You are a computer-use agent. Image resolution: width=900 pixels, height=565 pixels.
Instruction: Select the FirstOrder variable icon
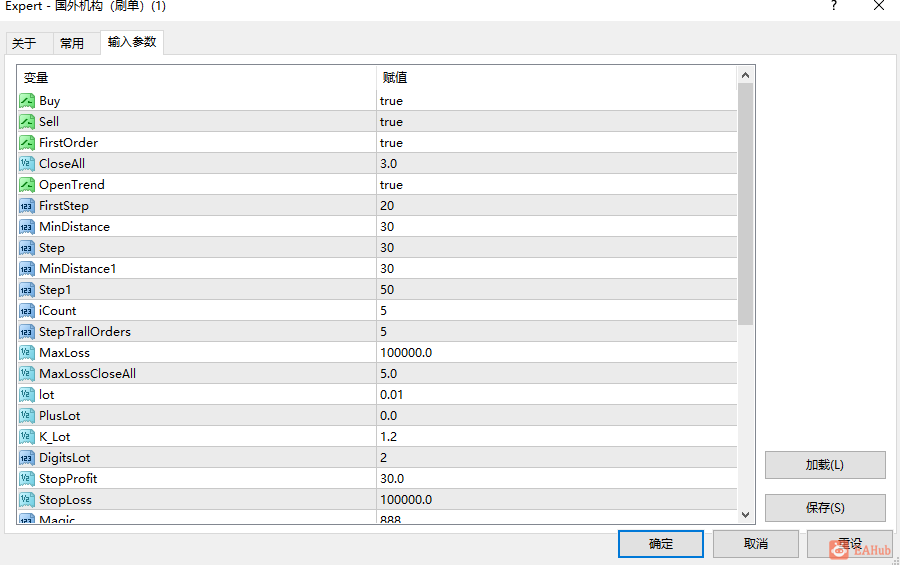tap(27, 143)
